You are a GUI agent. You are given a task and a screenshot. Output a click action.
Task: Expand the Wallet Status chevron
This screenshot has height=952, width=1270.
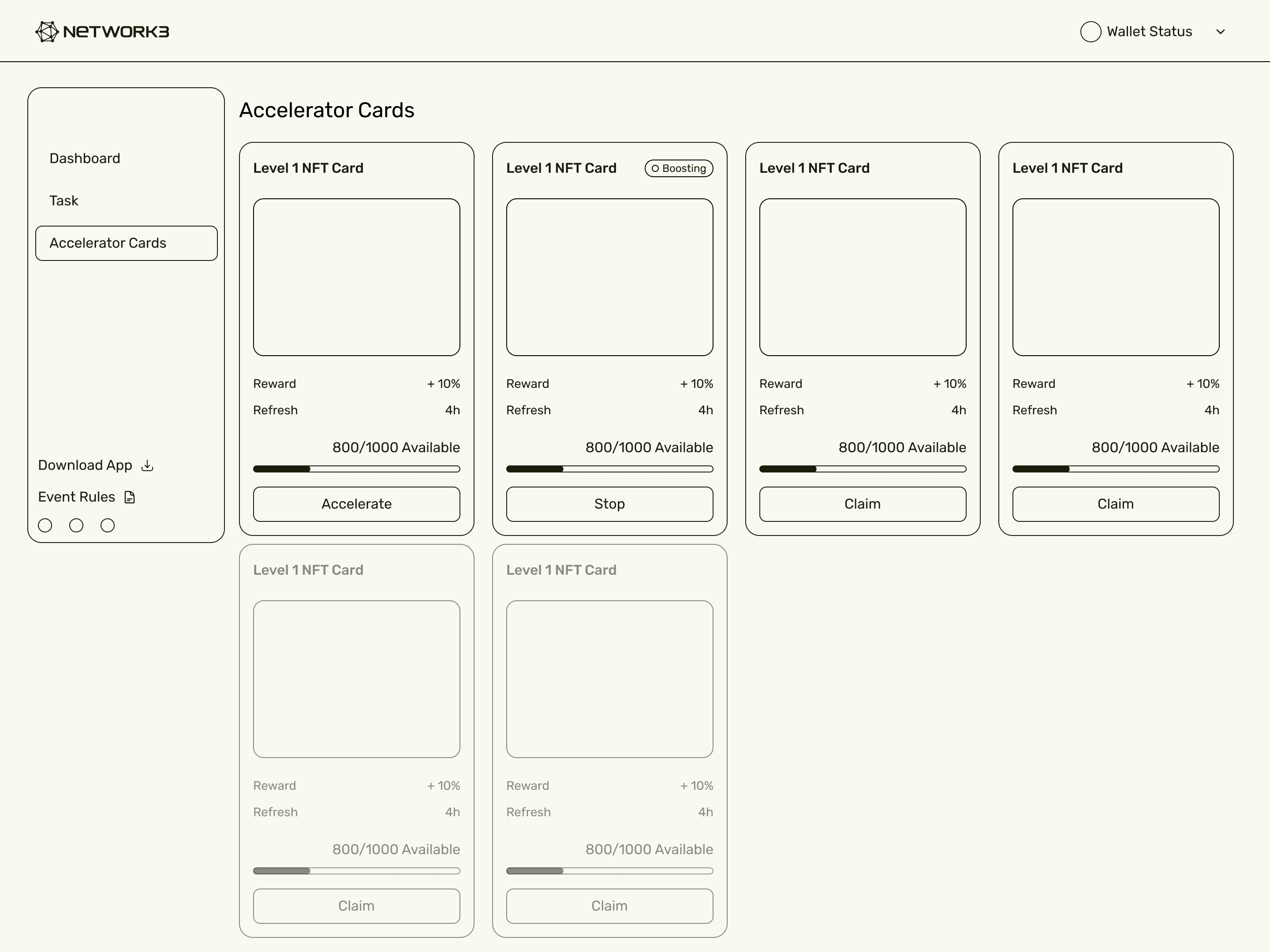pos(1221,32)
